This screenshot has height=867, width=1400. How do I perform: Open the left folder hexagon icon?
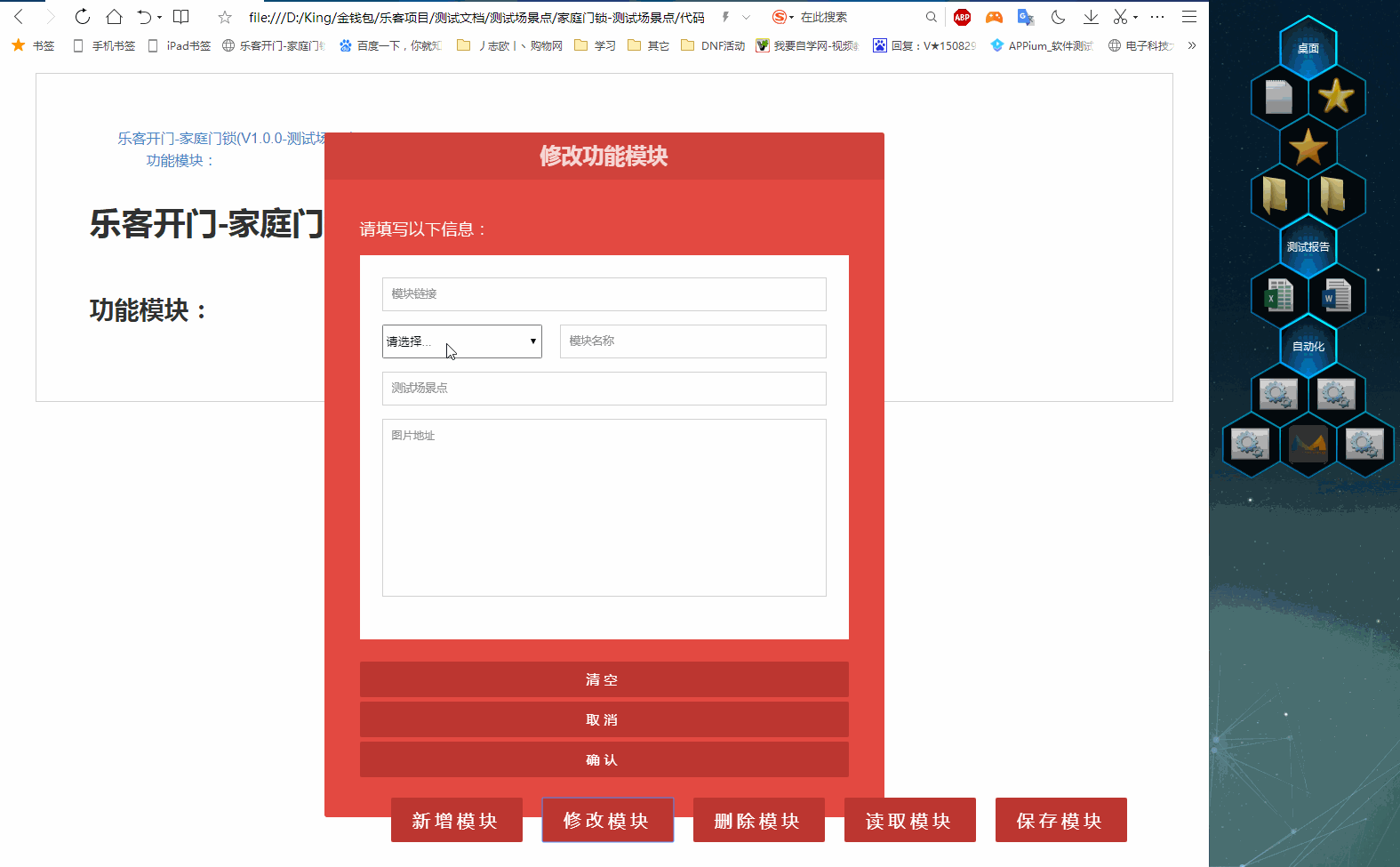pos(1276,195)
